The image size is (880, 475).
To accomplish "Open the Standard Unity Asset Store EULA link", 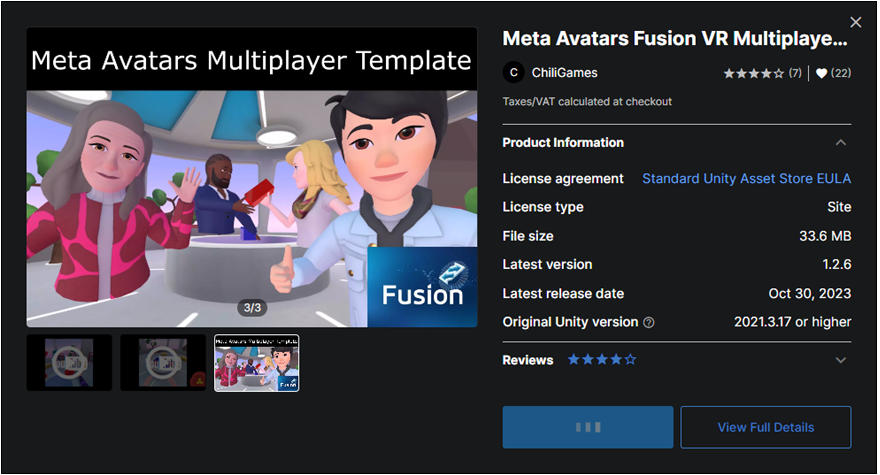I will click(746, 179).
